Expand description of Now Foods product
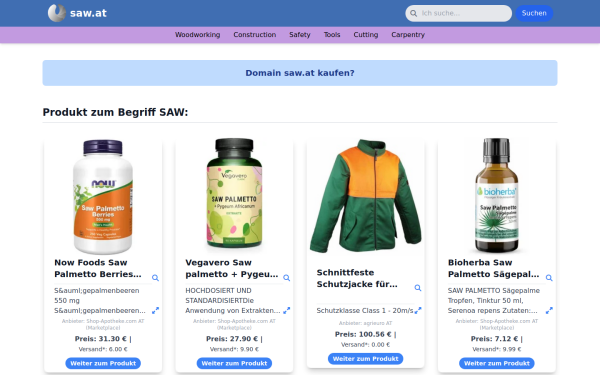The height and width of the screenshot is (375, 600). tap(155, 310)
